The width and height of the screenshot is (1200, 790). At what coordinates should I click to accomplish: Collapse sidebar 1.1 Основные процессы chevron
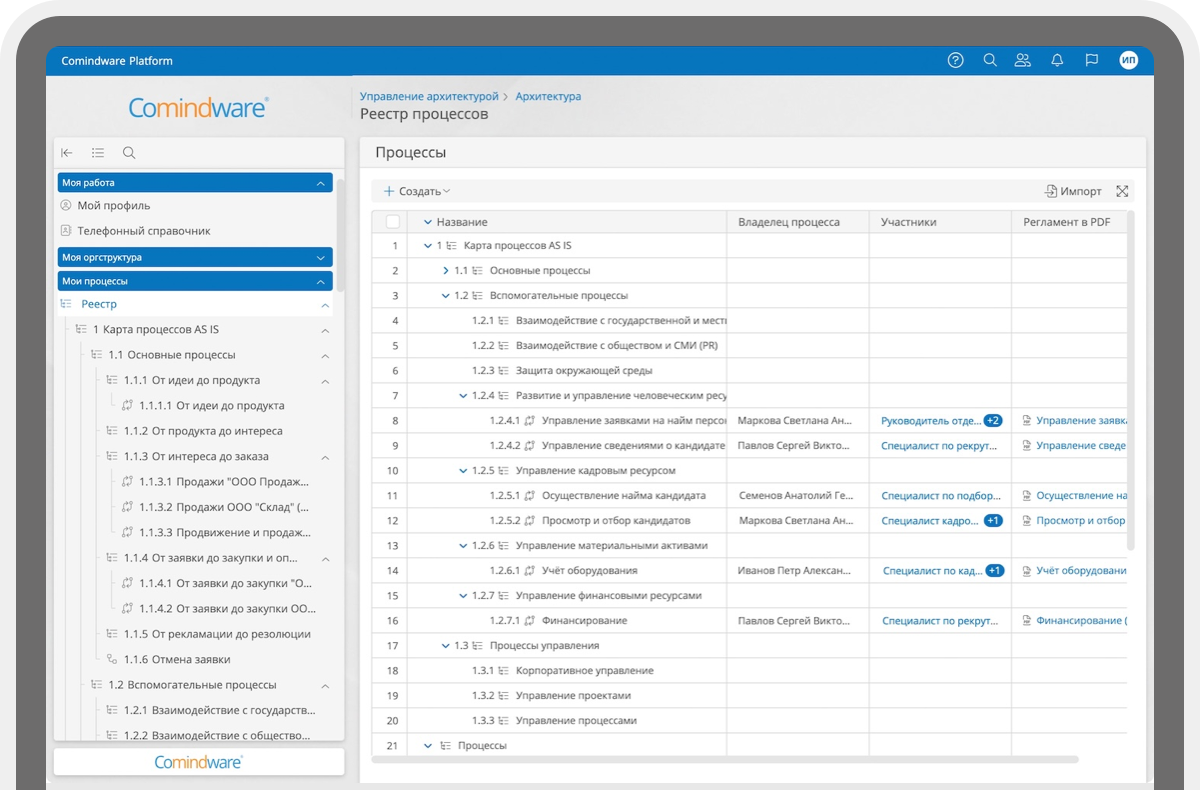coord(325,355)
